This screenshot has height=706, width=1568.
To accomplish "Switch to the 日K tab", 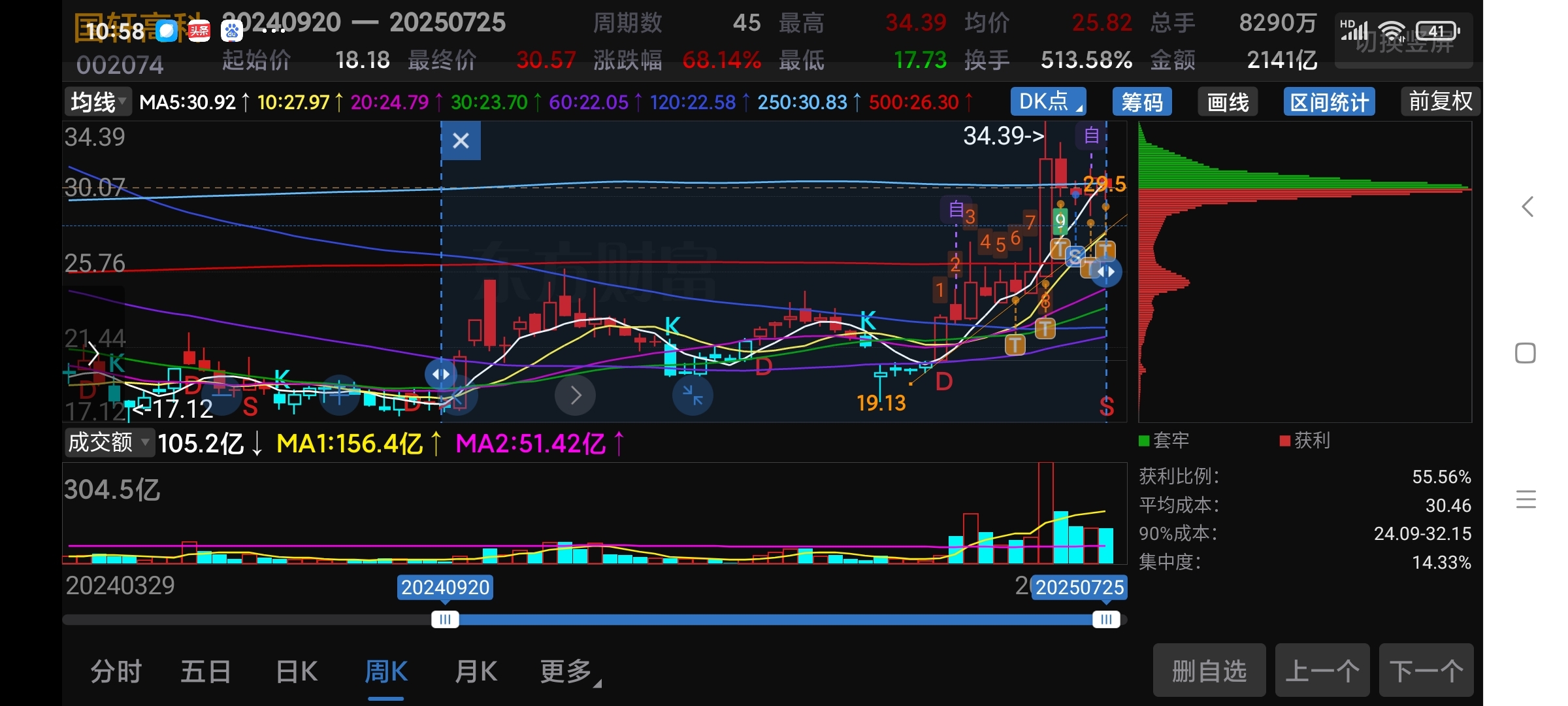I will pyautogui.click(x=297, y=671).
